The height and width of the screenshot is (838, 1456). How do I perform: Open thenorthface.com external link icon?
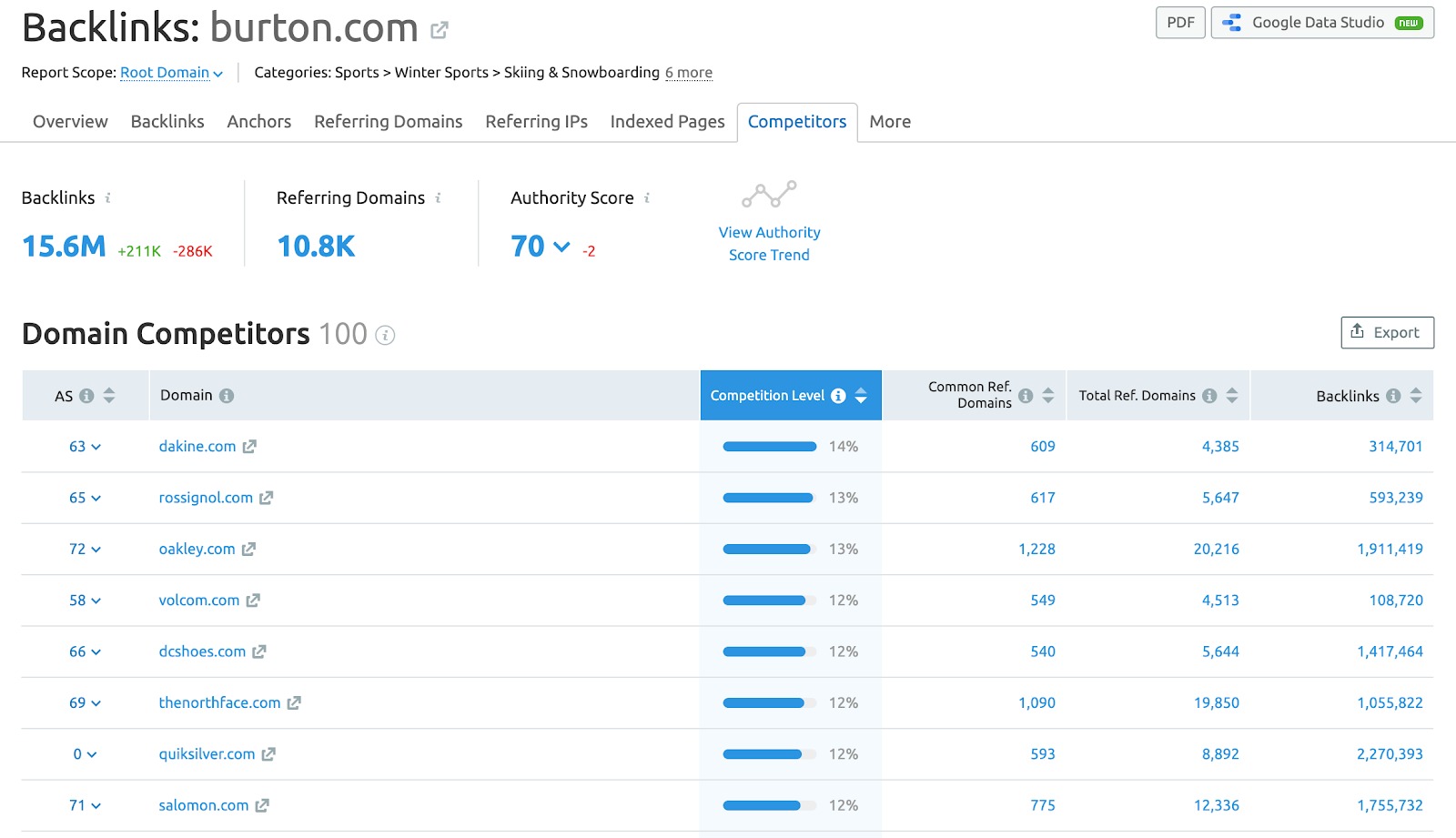coord(294,703)
